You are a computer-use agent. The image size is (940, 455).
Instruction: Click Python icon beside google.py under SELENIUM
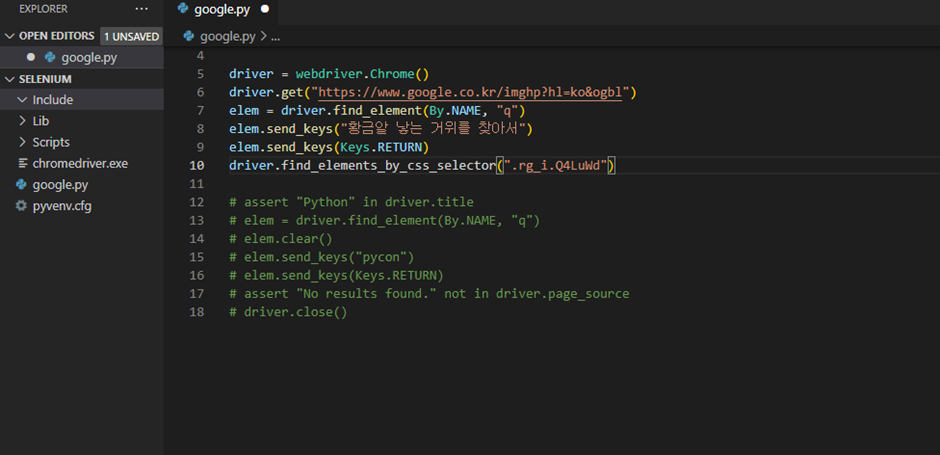click(x=22, y=185)
